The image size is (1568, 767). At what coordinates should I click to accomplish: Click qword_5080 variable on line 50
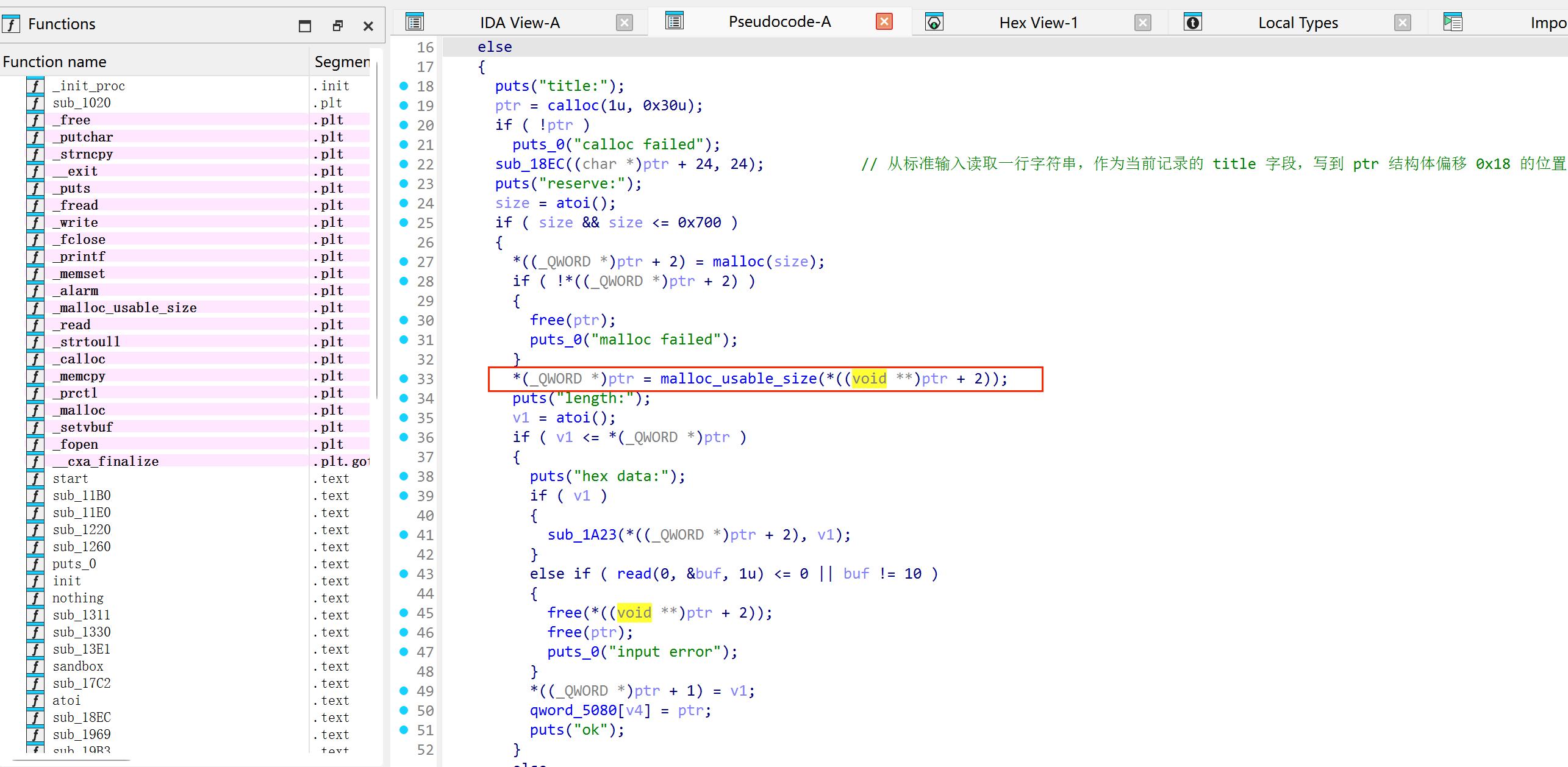pyautogui.click(x=573, y=710)
